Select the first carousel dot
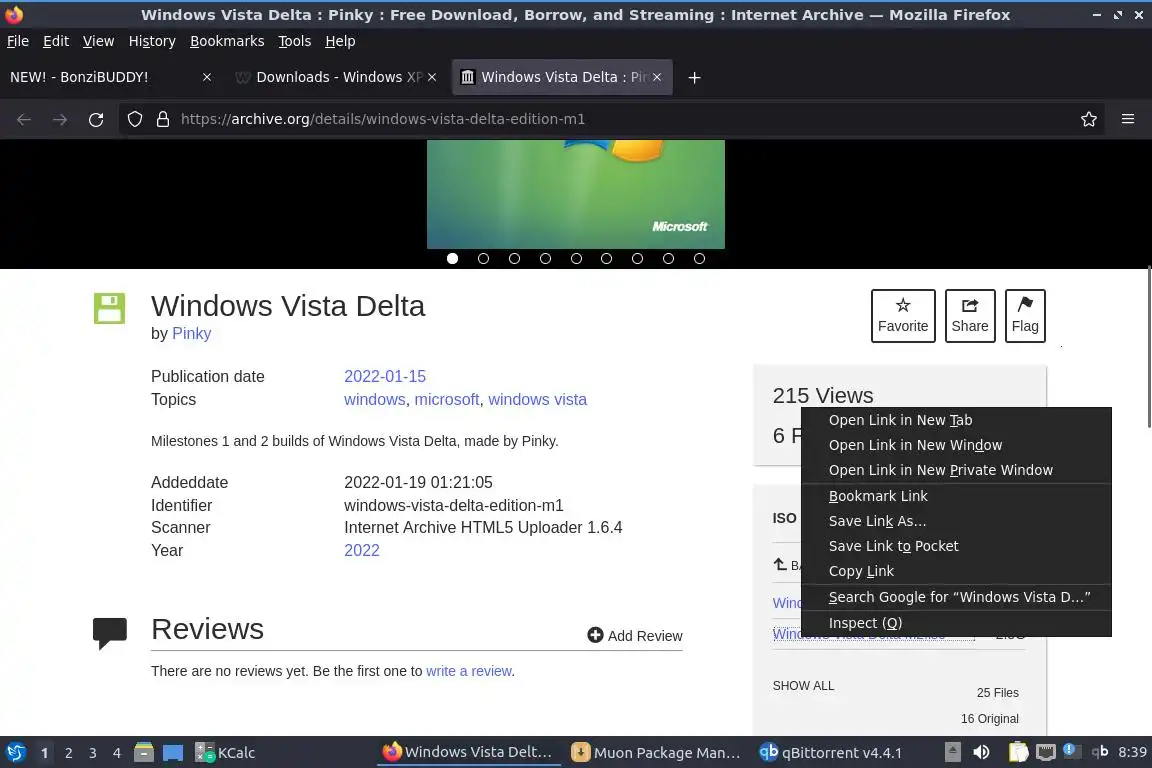The height and width of the screenshot is (768, 1152). pyautogui.click(x=453, y=259)
